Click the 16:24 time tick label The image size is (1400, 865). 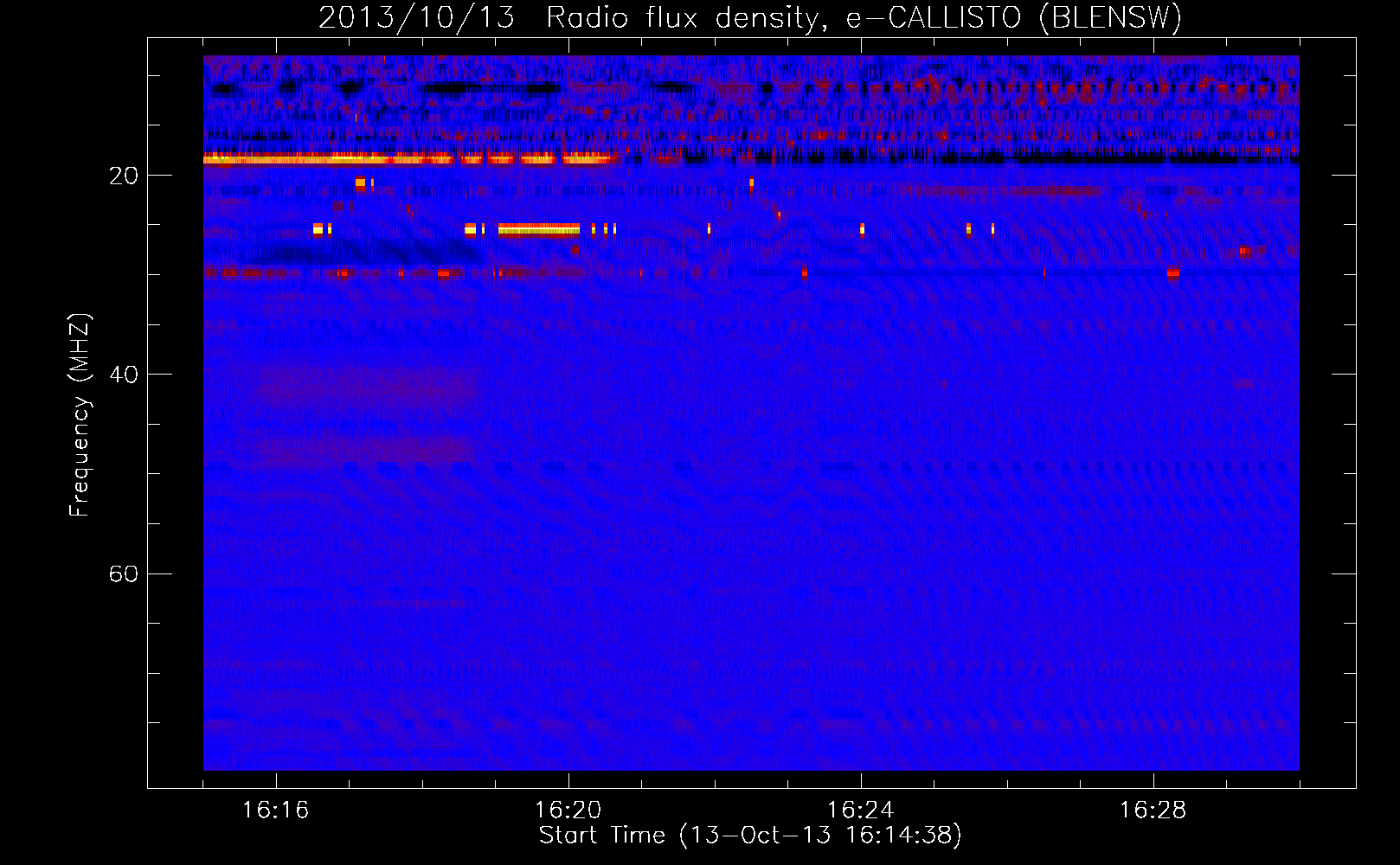point(860,811)
